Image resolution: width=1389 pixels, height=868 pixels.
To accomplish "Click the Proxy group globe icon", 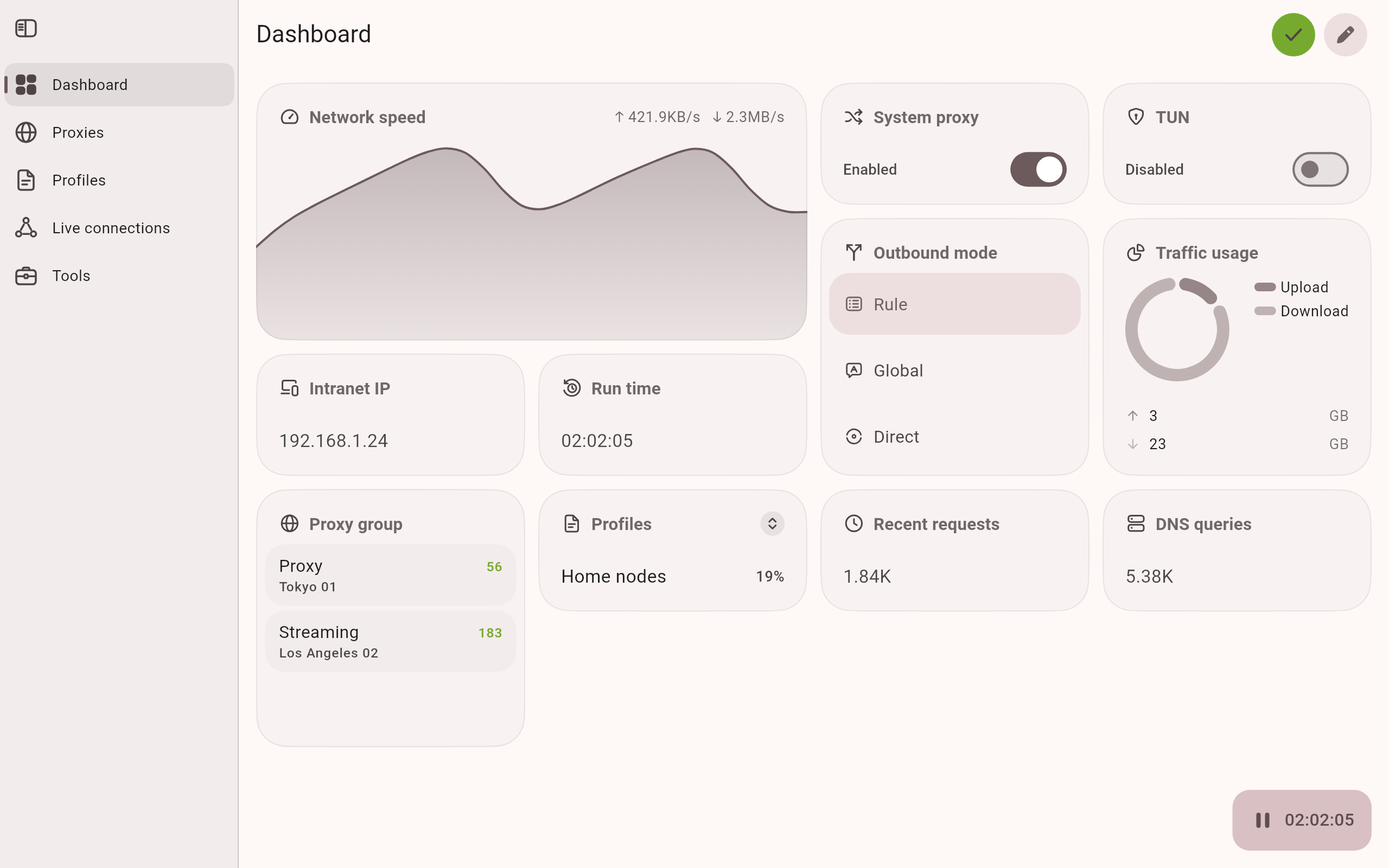I will click(289, 524).
